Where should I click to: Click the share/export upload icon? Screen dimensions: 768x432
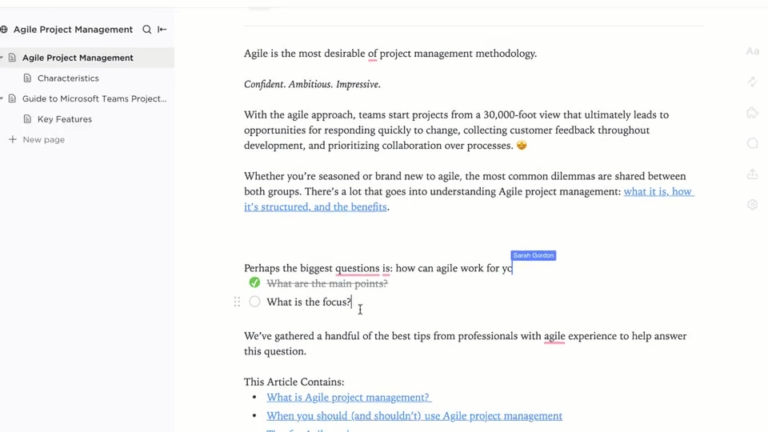click(752, 174)
